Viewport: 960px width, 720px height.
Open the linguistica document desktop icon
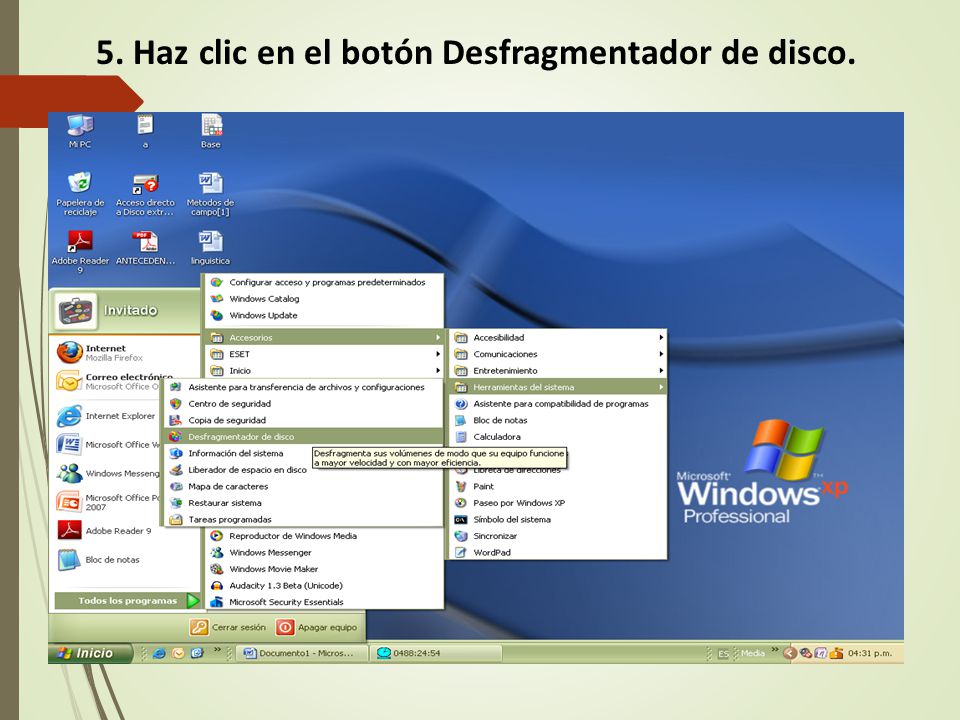[x=210, y=247]
